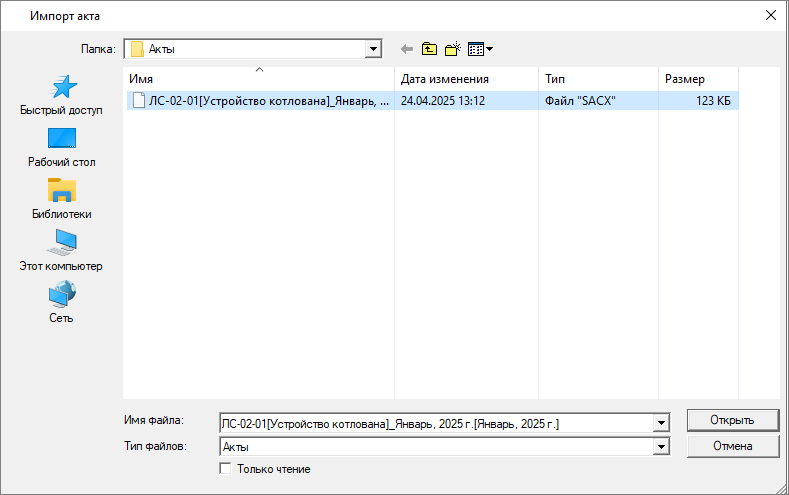
Task: Select Этот компьютер location
Action: [x=61, y=252]
